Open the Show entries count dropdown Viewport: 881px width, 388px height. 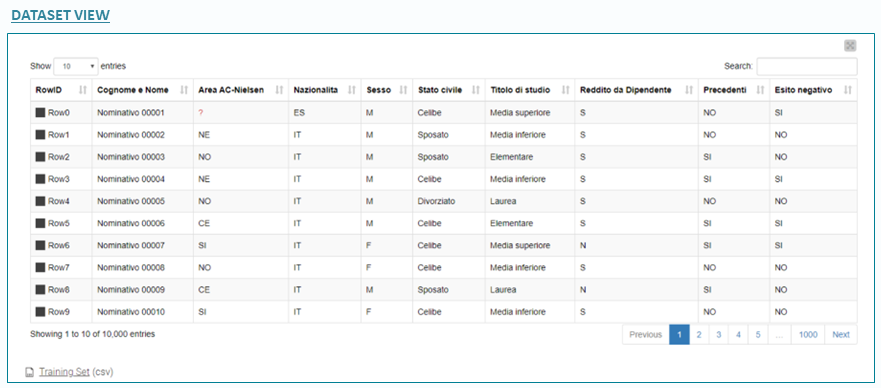[x=76, y=66]
